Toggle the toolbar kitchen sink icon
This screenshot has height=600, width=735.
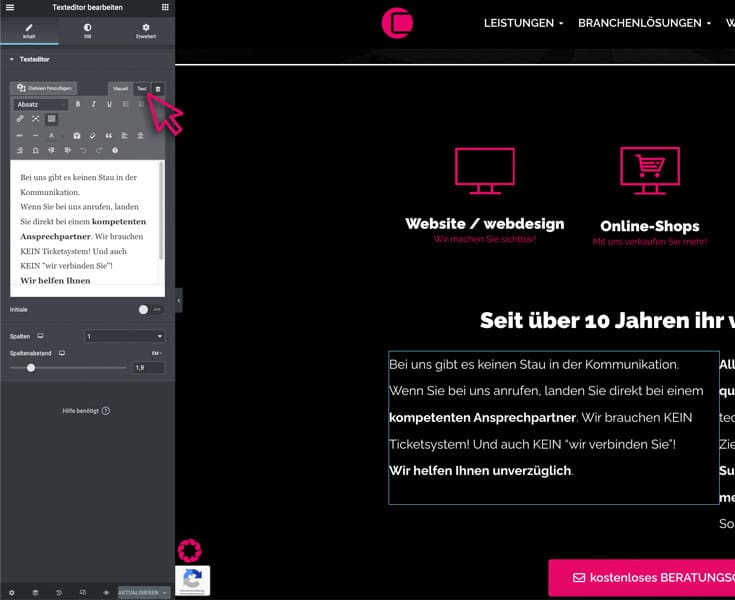[x=52, y=119]
